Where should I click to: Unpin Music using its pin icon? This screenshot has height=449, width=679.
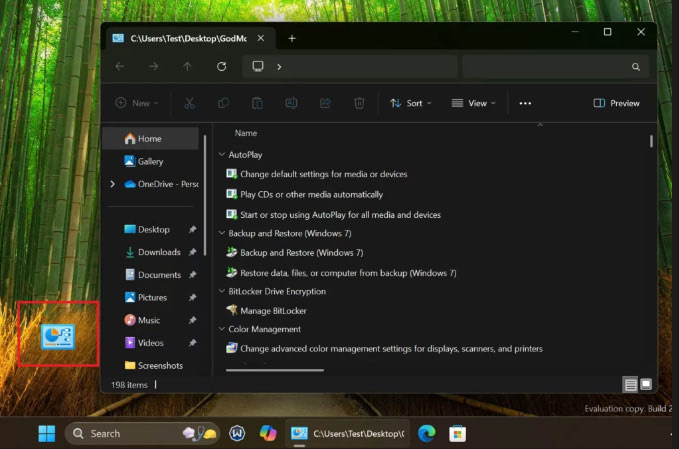click(192, 320)
